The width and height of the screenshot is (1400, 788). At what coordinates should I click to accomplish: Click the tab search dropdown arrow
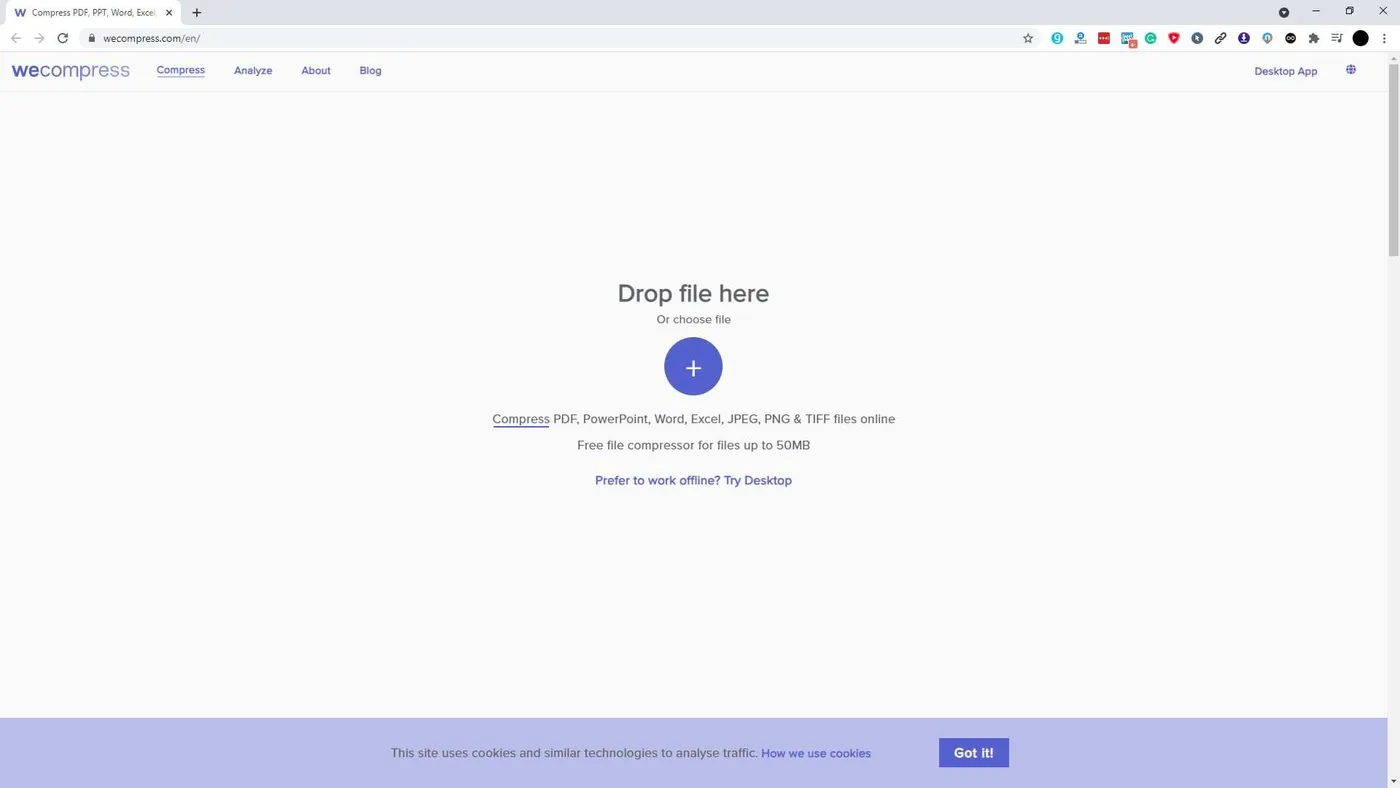(1284, 12)
